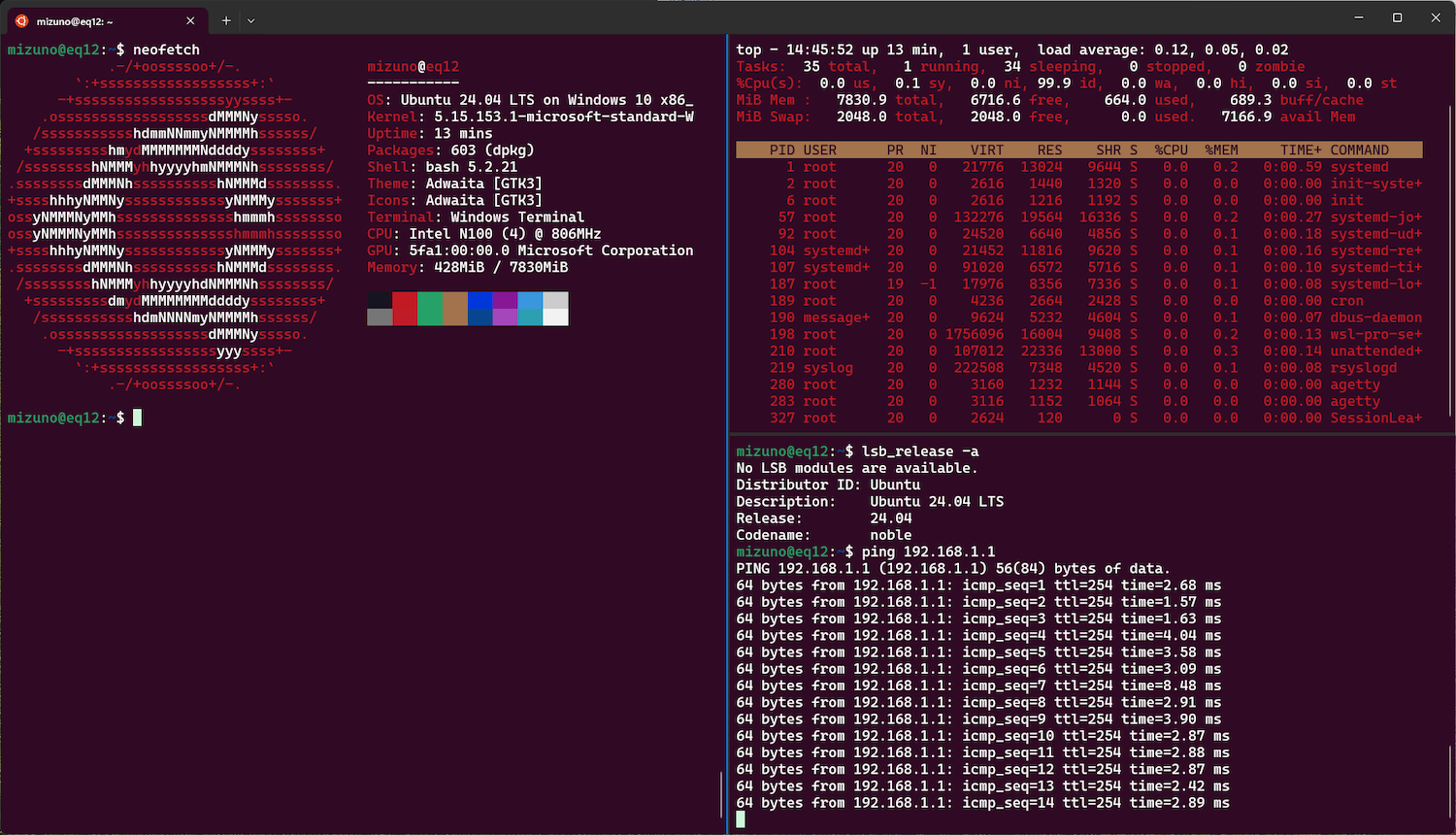Click the %MEM column header in top
Image resolution: width=1456 pixels, height=835 pixels.
(x=1221, y=150)
